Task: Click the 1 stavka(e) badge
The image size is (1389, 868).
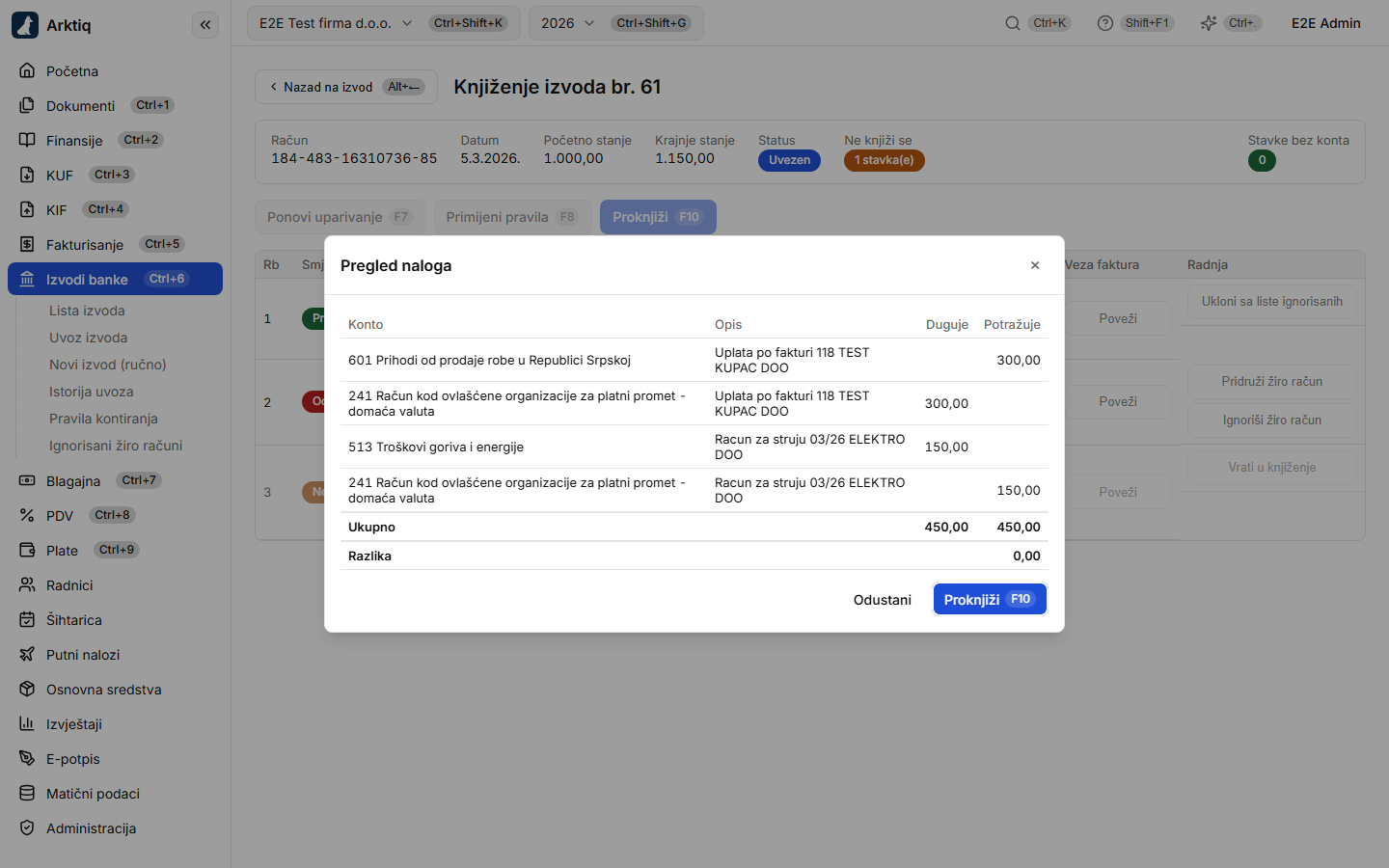Action: (x=885, y=160)
